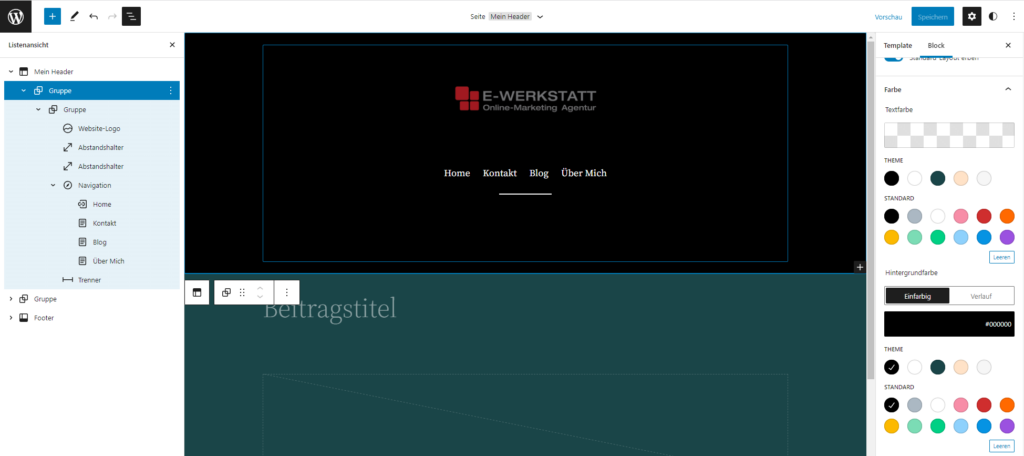Open the Mein Header template dropdown
The image size is (1024, 456).
pyautogui.click(x=540, y=16)
